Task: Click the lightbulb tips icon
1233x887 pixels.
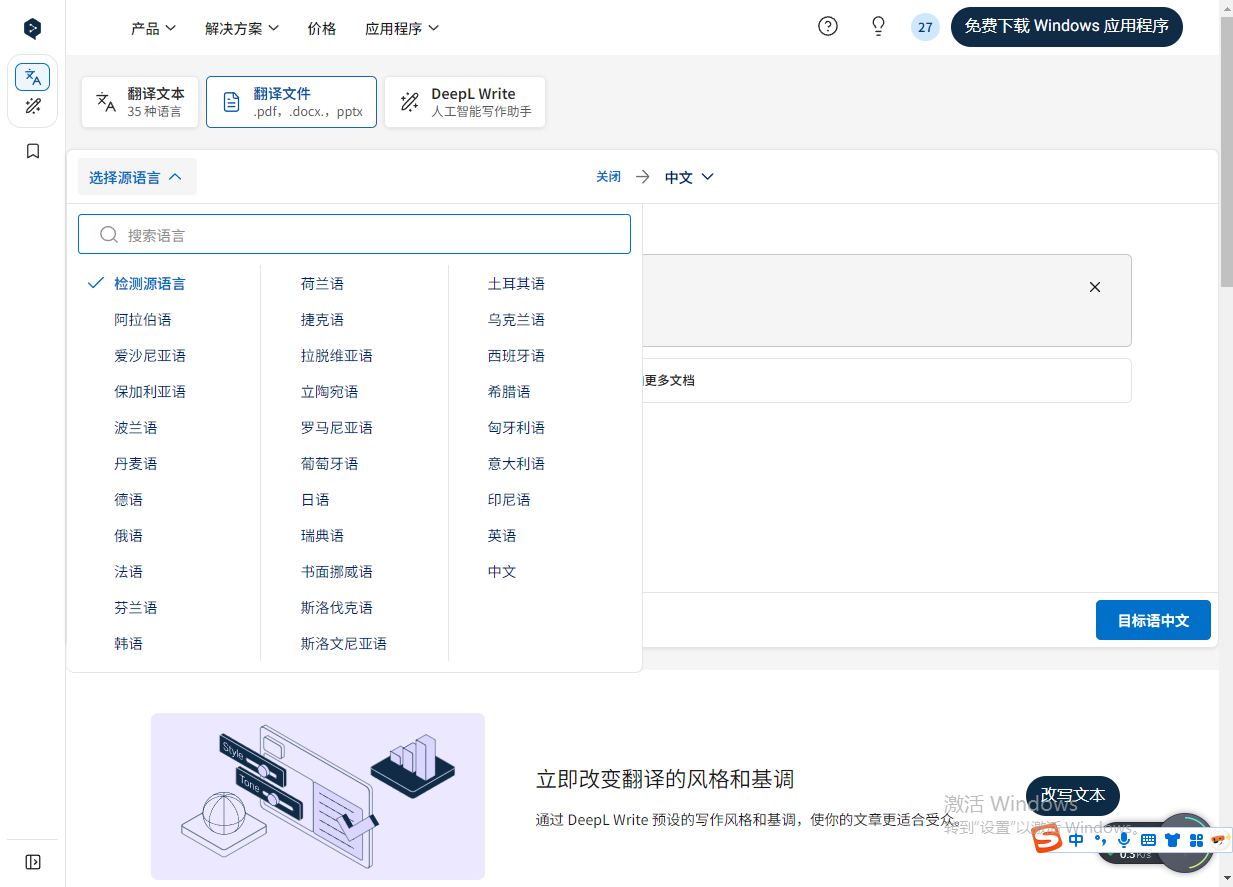Action: tap(878, 26)
